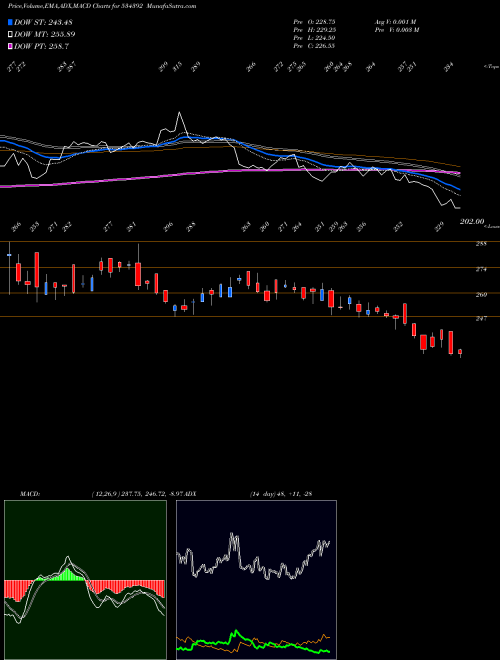Select the 'DOW PT: 258.7' legend label
The image size is (500, 660).
(x=41, y=47)
